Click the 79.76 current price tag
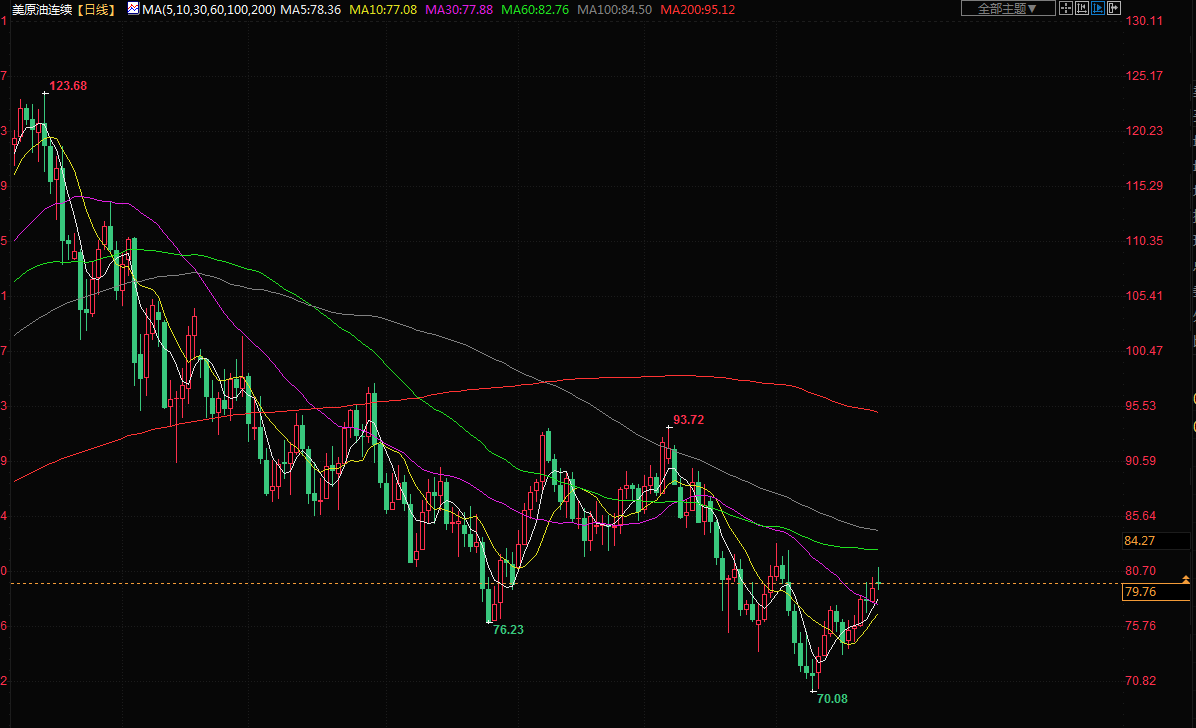1196x728 pixels. [1141, 593]
